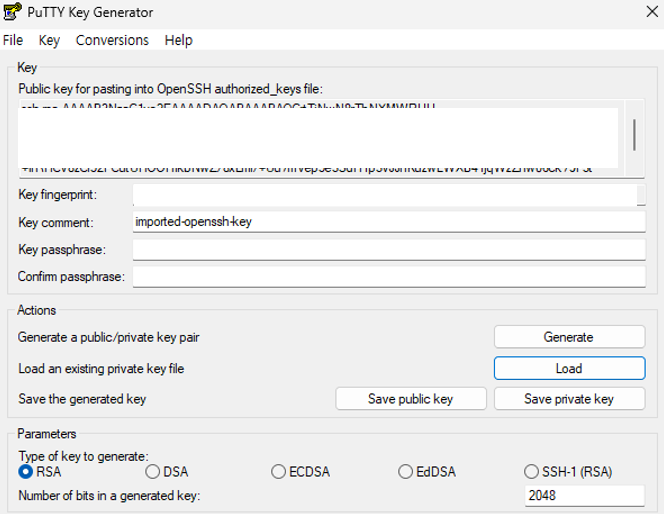Click the PuTTY Key Generator title icon
664x514 pixels.
12,11
